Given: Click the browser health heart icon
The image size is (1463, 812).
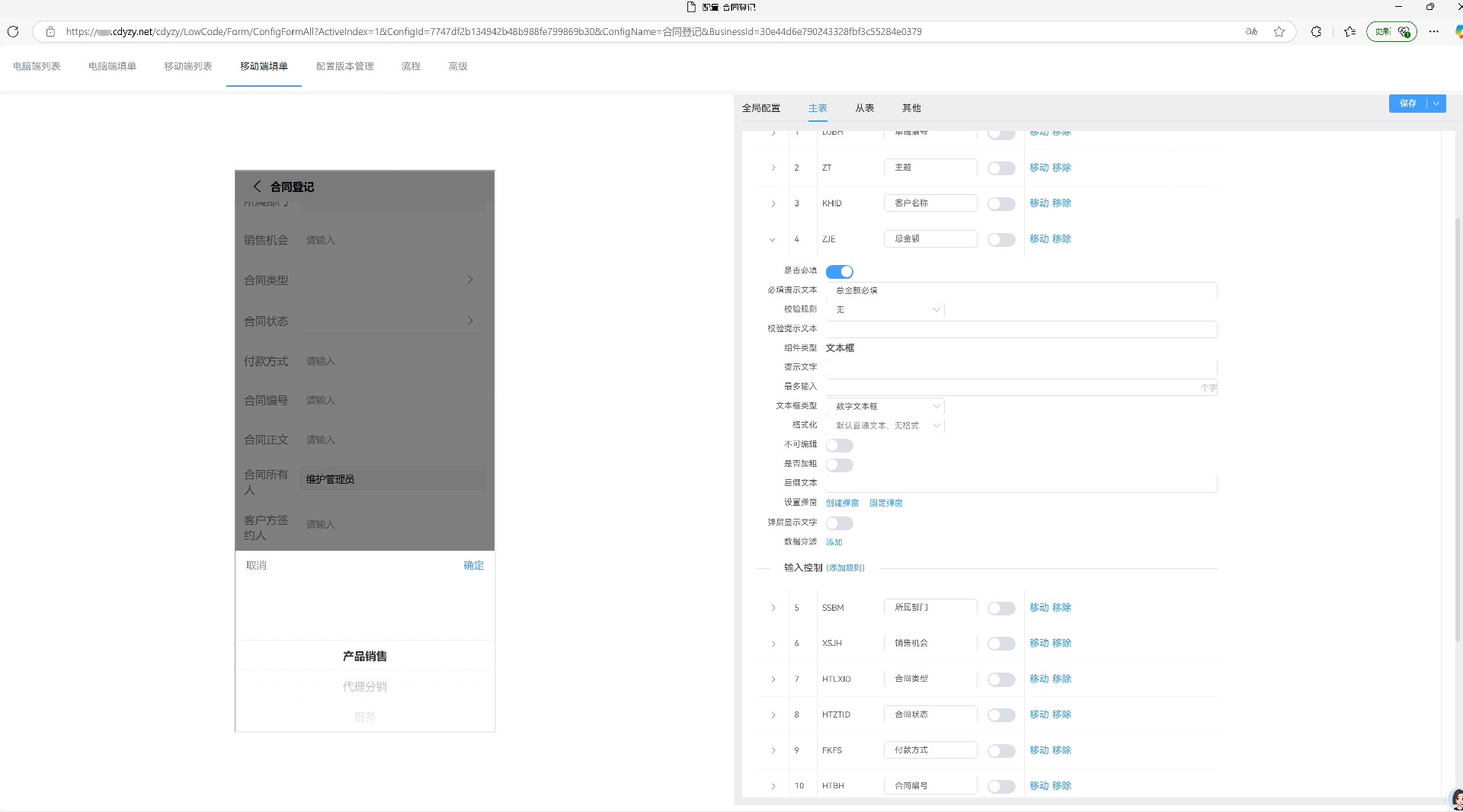Looking at the screenshot, I should point(1404,32).
